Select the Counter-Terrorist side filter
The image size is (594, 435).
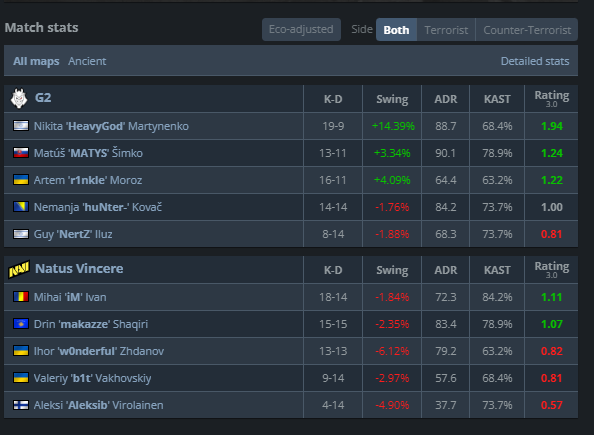527,30
